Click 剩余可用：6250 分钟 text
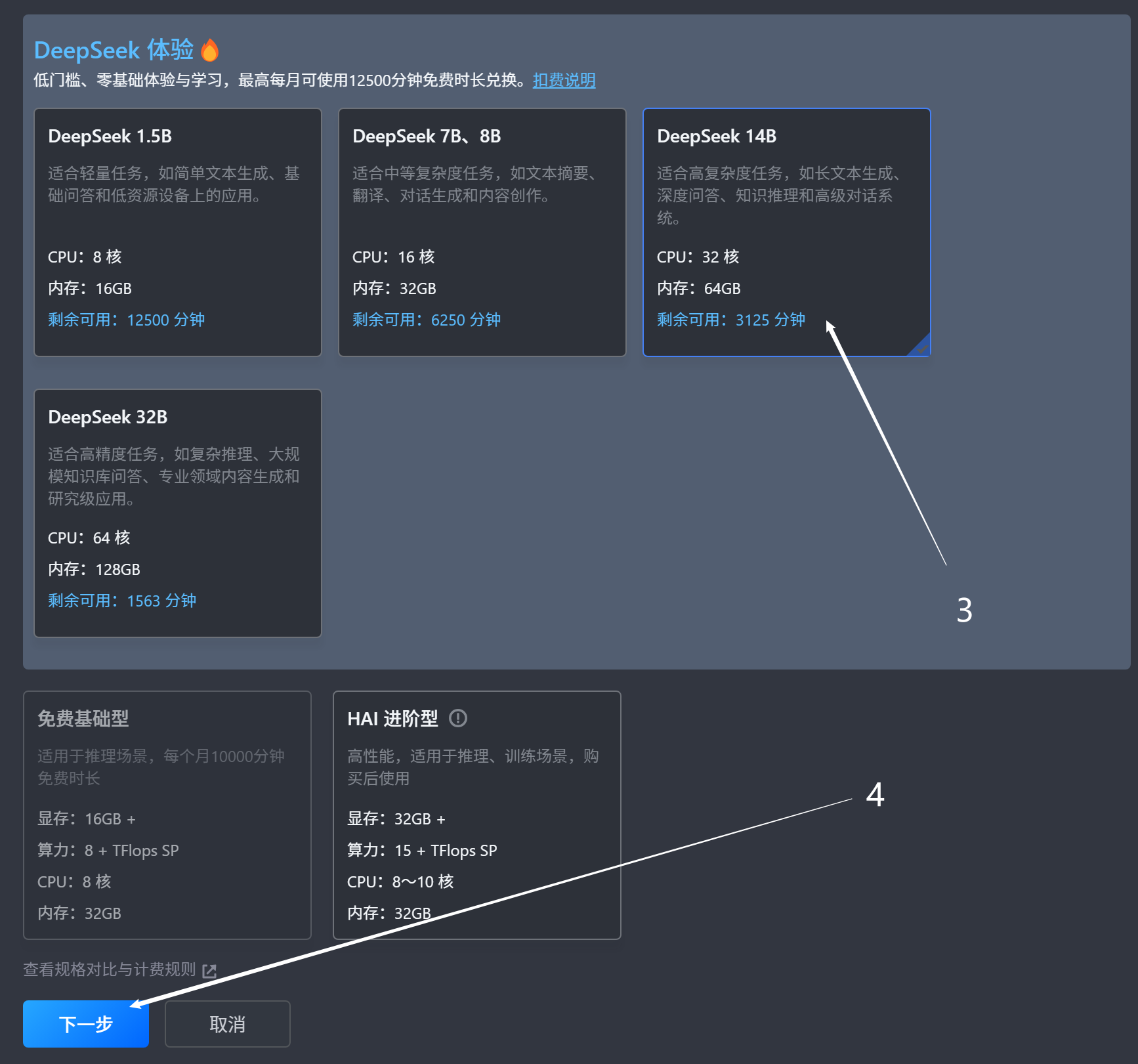The height and width of the screenshot is (1064, 1138). click(427, 320)
